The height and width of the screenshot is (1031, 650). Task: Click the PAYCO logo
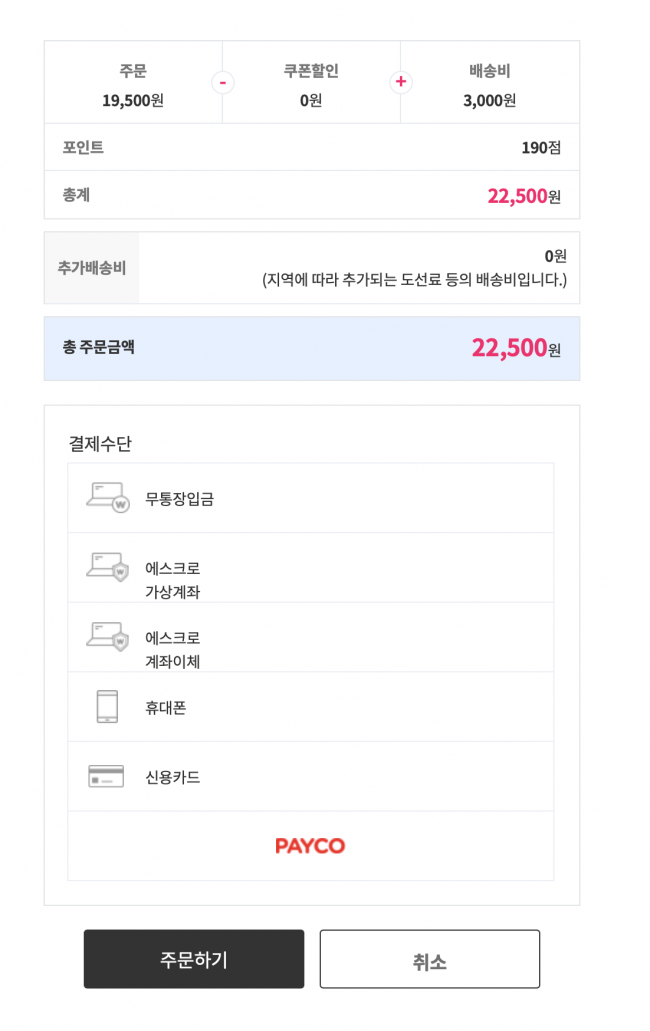click(x=310, y=846)
